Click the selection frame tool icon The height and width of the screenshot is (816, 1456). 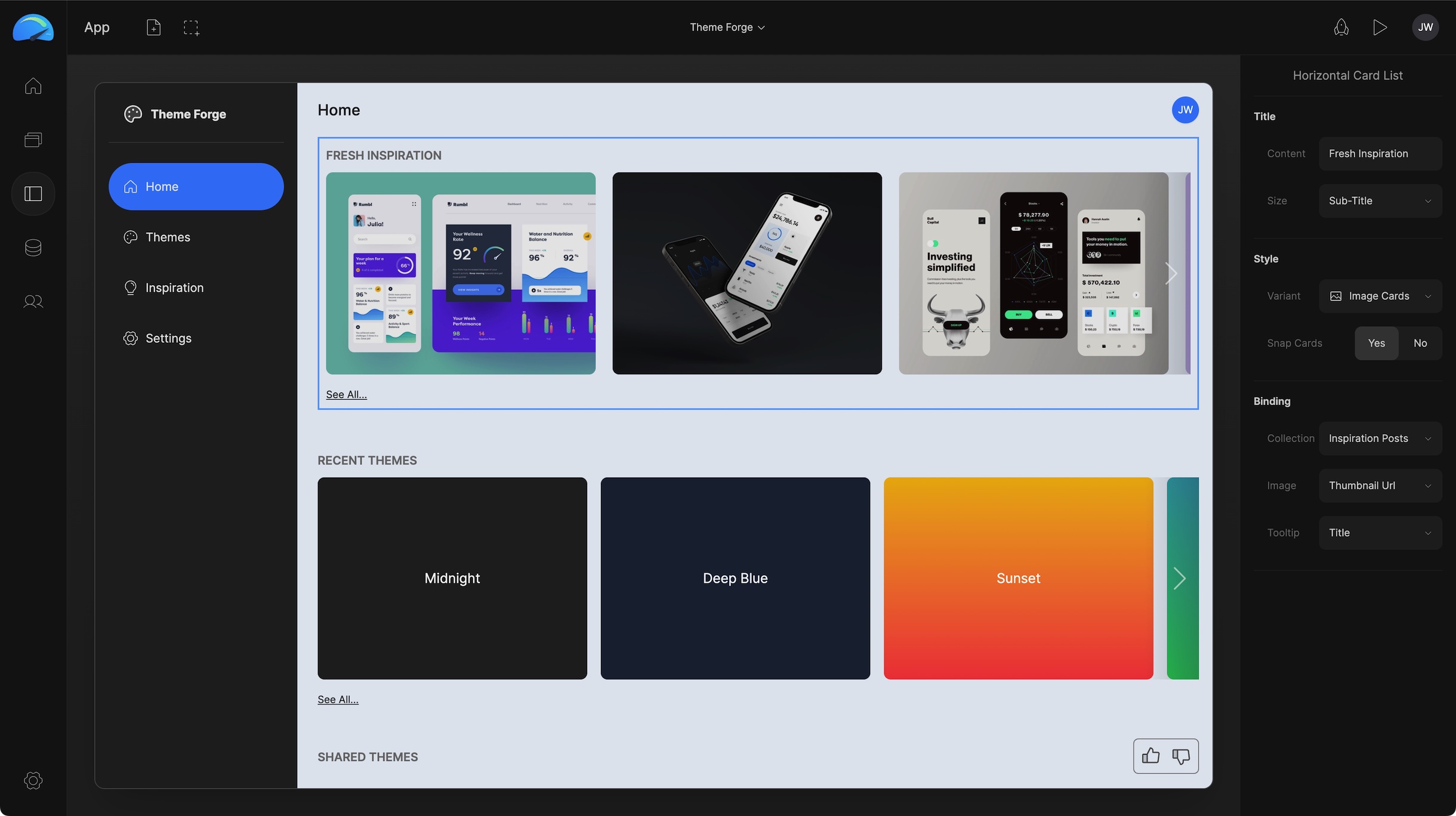tap(191, 27)
